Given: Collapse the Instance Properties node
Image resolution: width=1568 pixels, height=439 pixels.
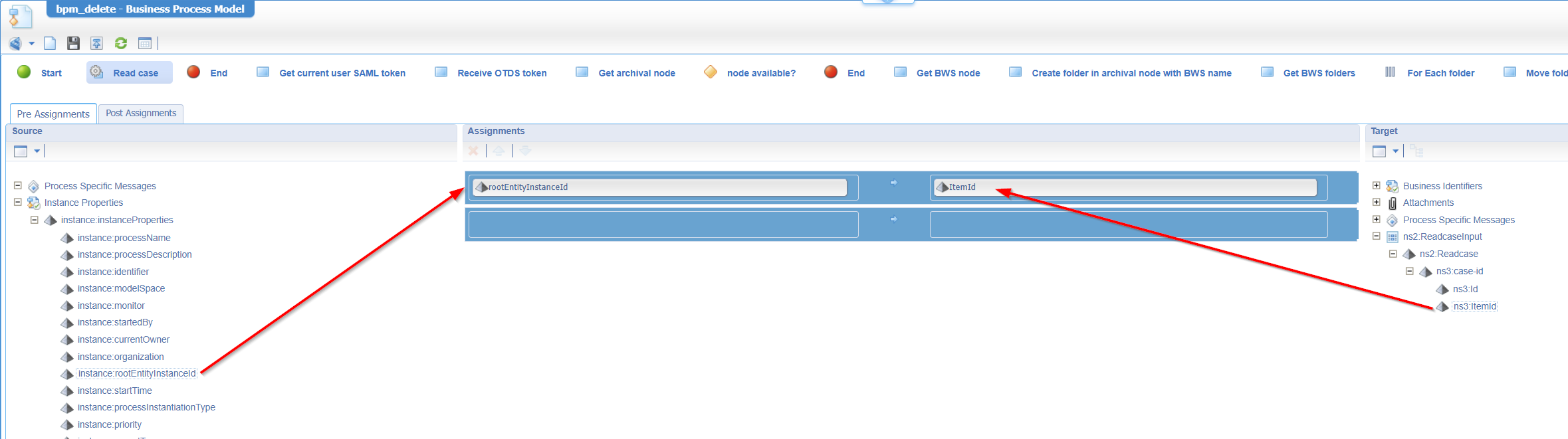Looking at the screenshot, I should tap(18, 202).
